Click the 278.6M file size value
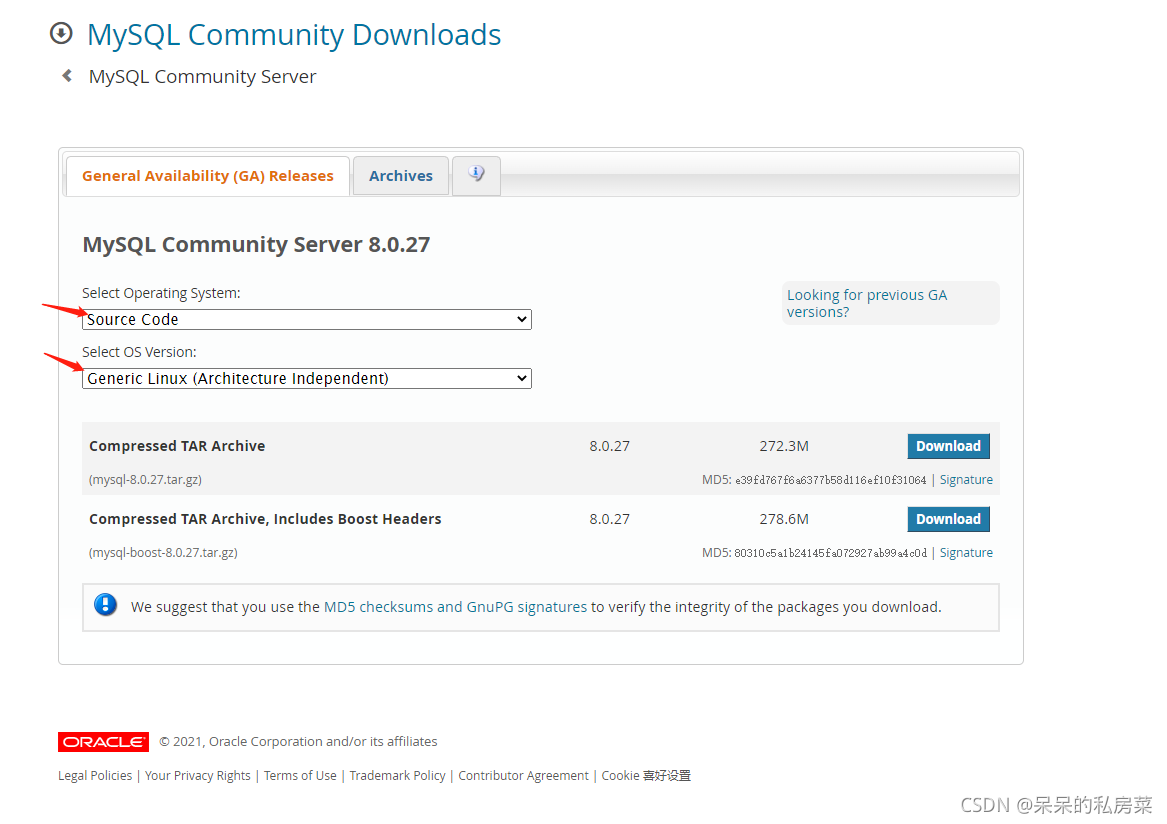The width and height of the screenshot is (1167, 824). click(x=784, y=519)
